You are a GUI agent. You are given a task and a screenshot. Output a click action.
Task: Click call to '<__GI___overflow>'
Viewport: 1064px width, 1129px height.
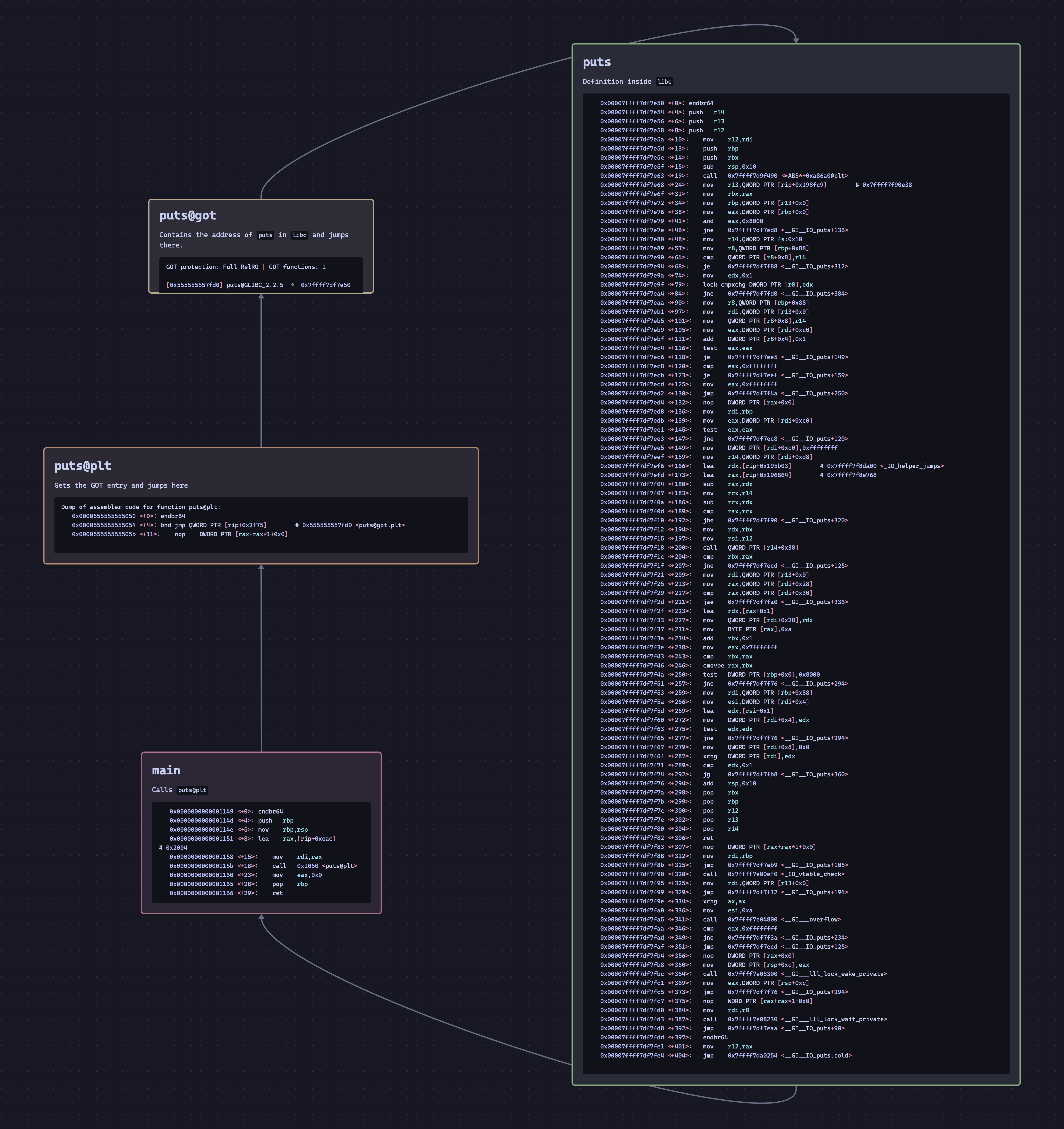(x=772, y=920)
